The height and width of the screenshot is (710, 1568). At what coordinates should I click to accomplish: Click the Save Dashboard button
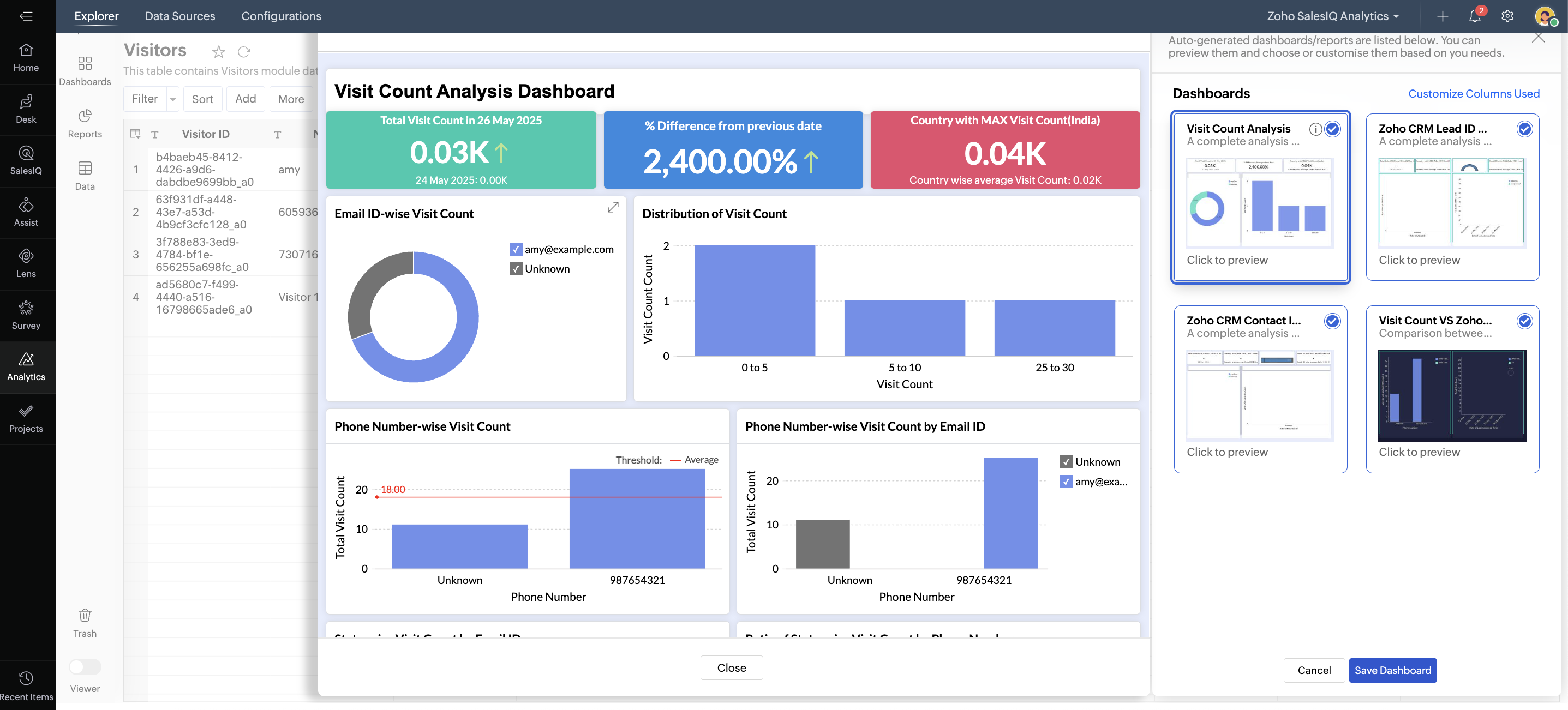pyautogui.click(x=1392, y=670)
